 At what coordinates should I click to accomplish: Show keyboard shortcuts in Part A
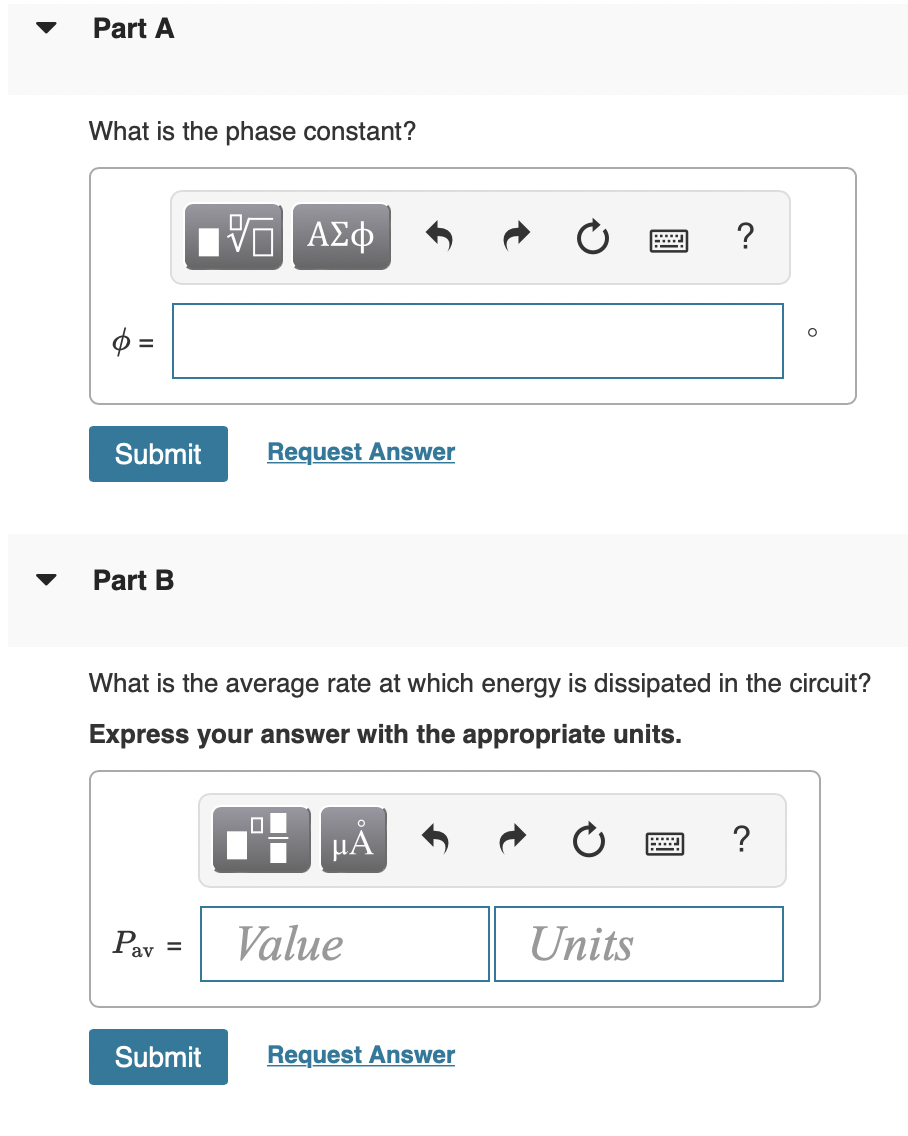point(669,240)
